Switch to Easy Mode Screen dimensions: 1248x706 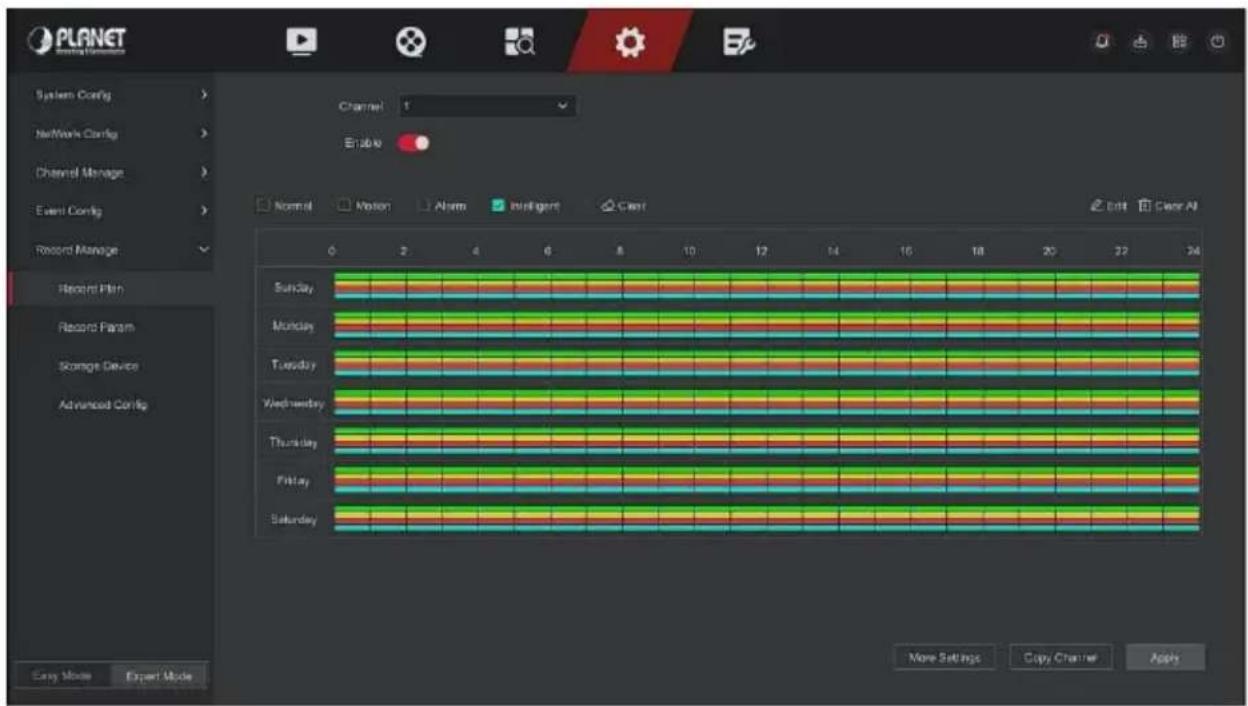(64, 676)
